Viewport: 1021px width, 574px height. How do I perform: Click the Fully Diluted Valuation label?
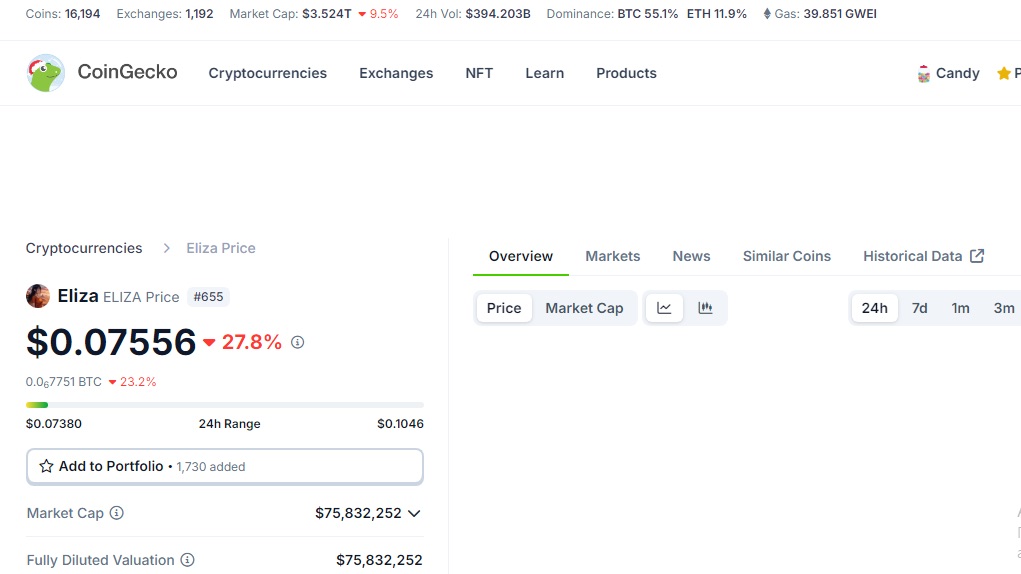[101, 560]
